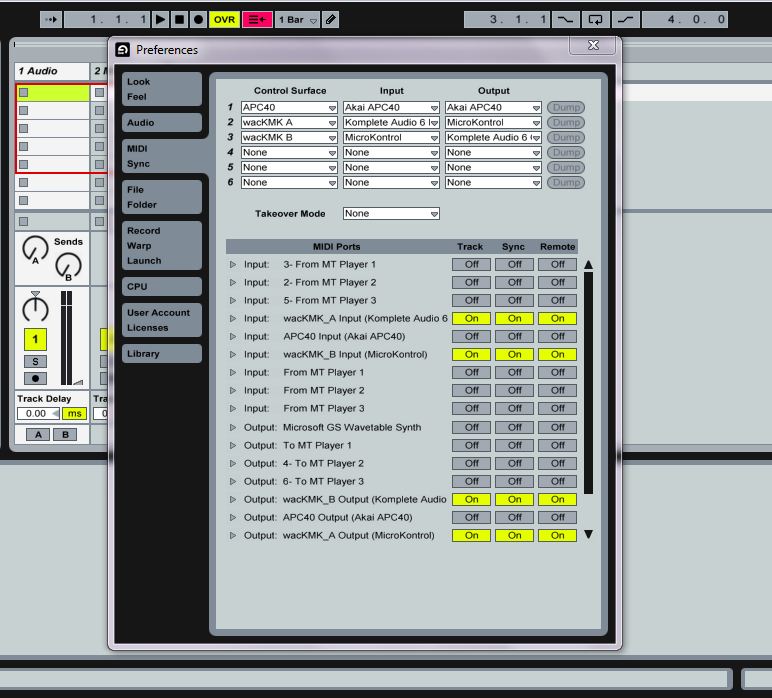Screen dimensions: 772x698
Task: Enable Remote for APC40 Output
Action: 557,517
